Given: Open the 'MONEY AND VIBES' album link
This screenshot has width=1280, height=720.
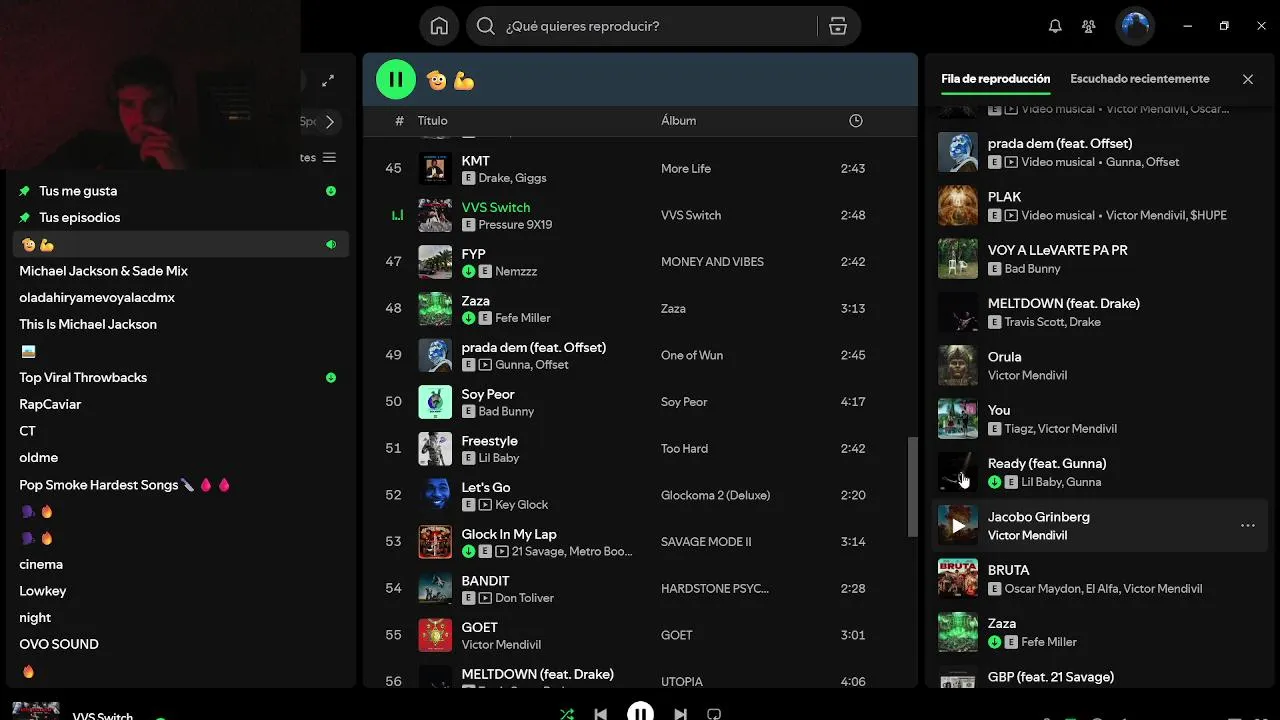Looking at the screenshot, I should [x=712, y=262].
